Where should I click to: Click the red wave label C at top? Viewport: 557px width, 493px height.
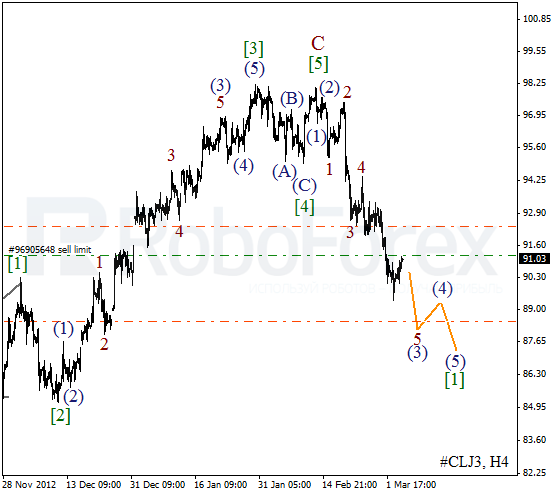coord(318,43)
